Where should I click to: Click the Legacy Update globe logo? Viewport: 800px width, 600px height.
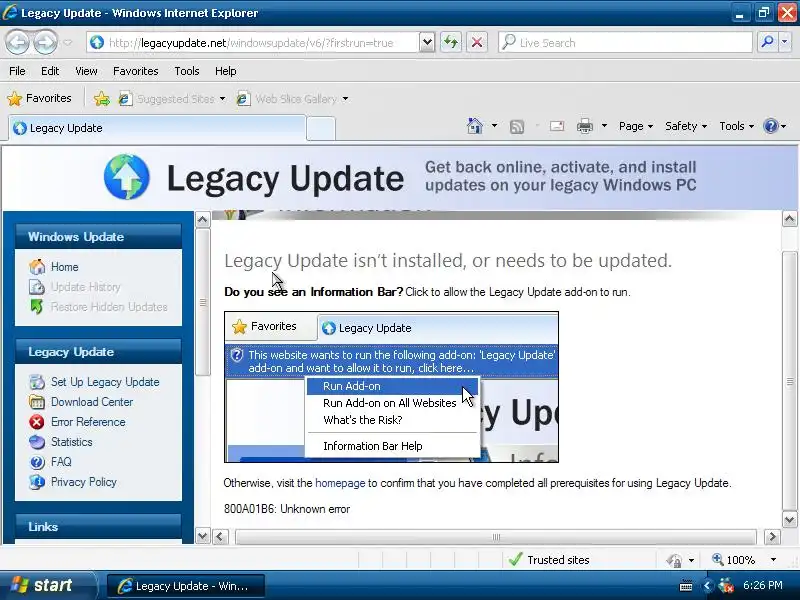(x=127, y=177)
